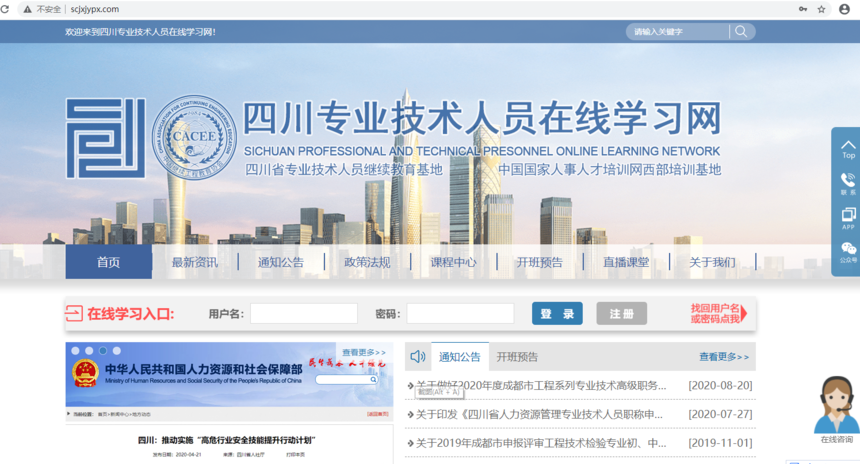Open the browser profile avatar icon
This screenshot has width=860, height=464.
845,9
